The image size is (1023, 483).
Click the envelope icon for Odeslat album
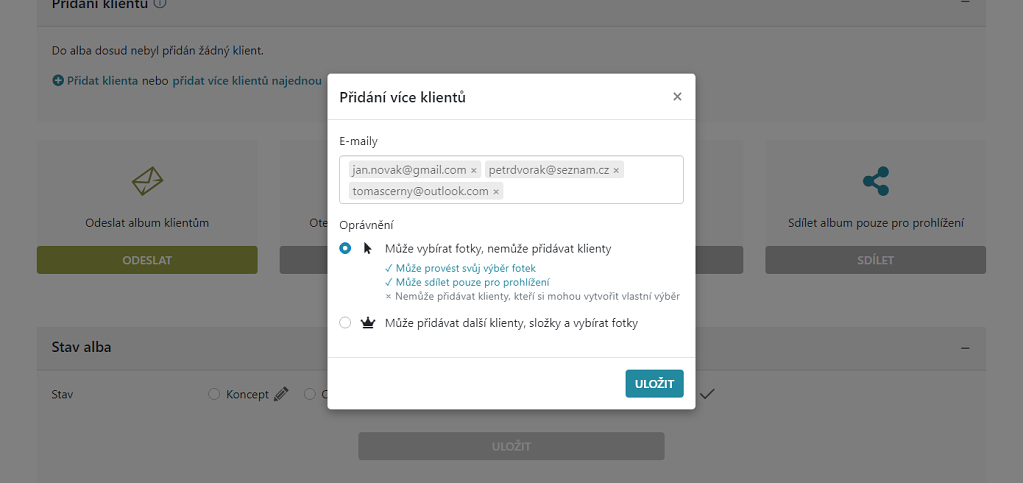click(147, 181)
